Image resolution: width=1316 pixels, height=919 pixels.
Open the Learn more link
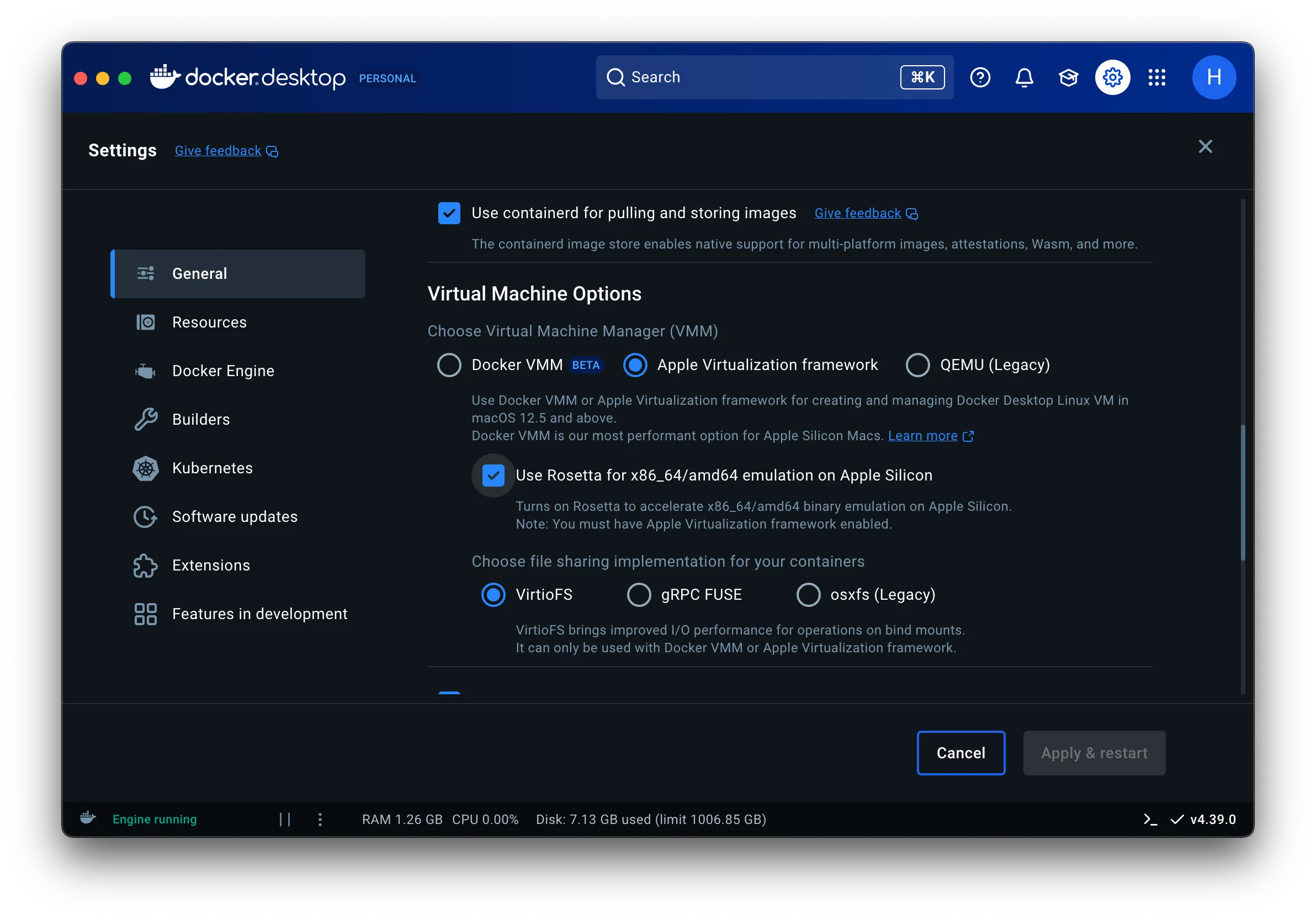922,436
